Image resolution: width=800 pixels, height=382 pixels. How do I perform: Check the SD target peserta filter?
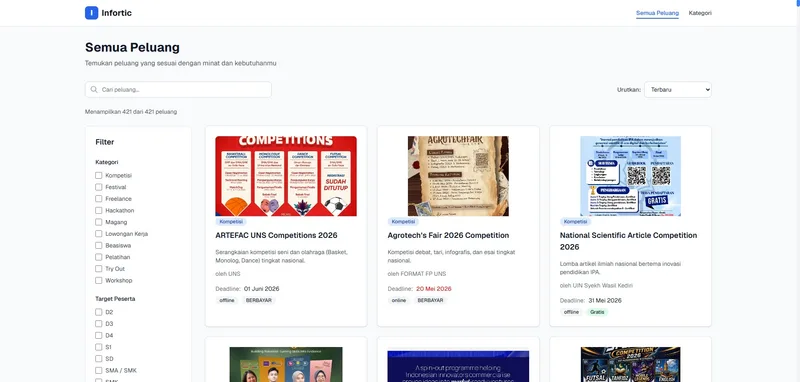(98, 359)
